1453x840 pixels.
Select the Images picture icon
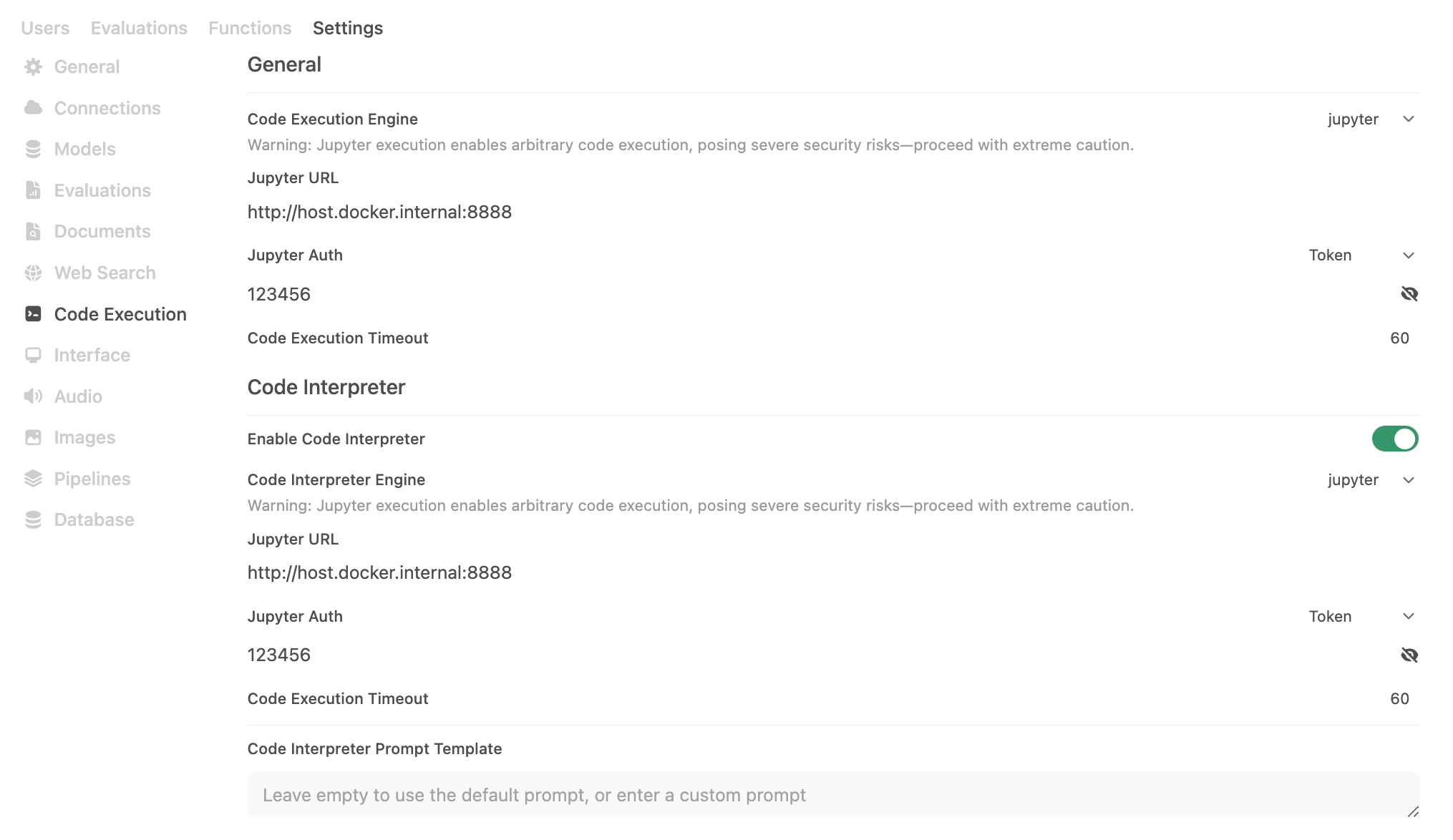pyautogui.click(x=33, y=436)
